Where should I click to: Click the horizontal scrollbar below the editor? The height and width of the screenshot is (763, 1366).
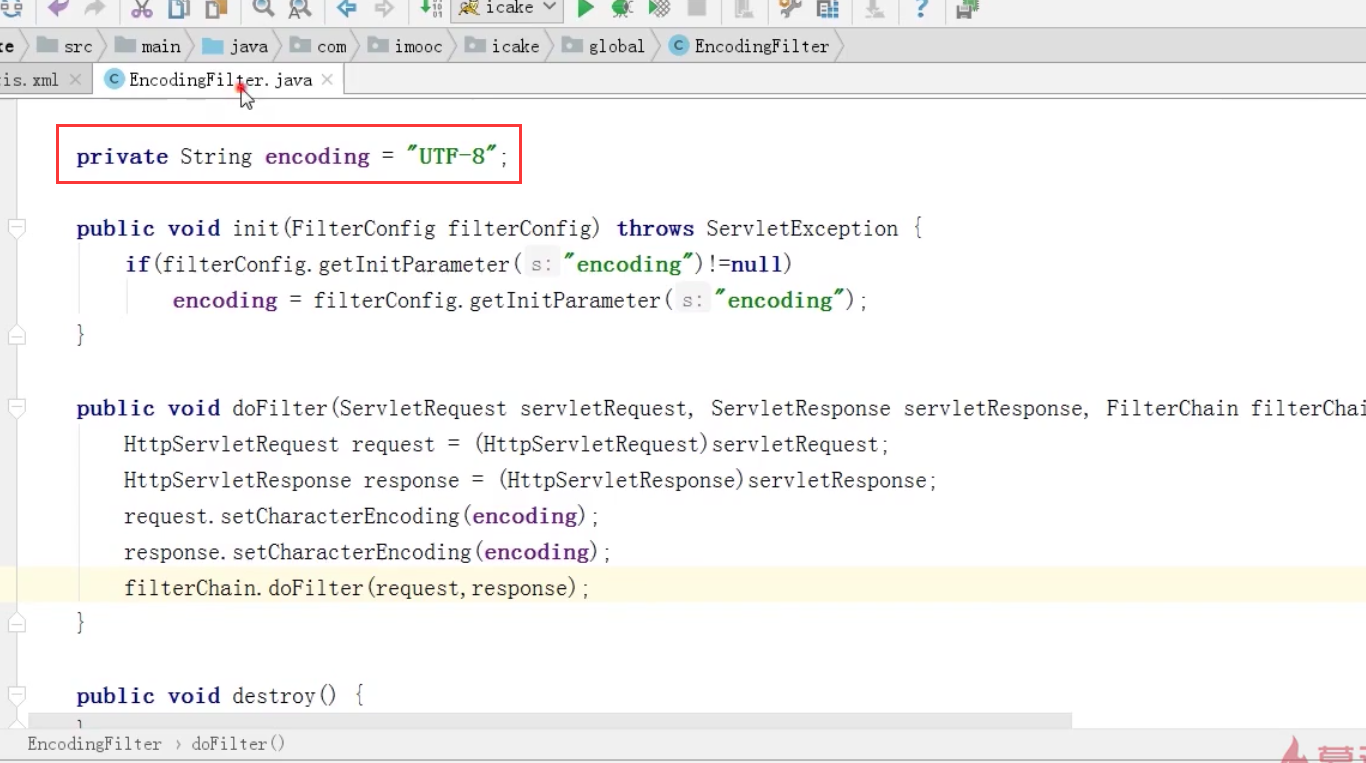[x=550, y=720]
